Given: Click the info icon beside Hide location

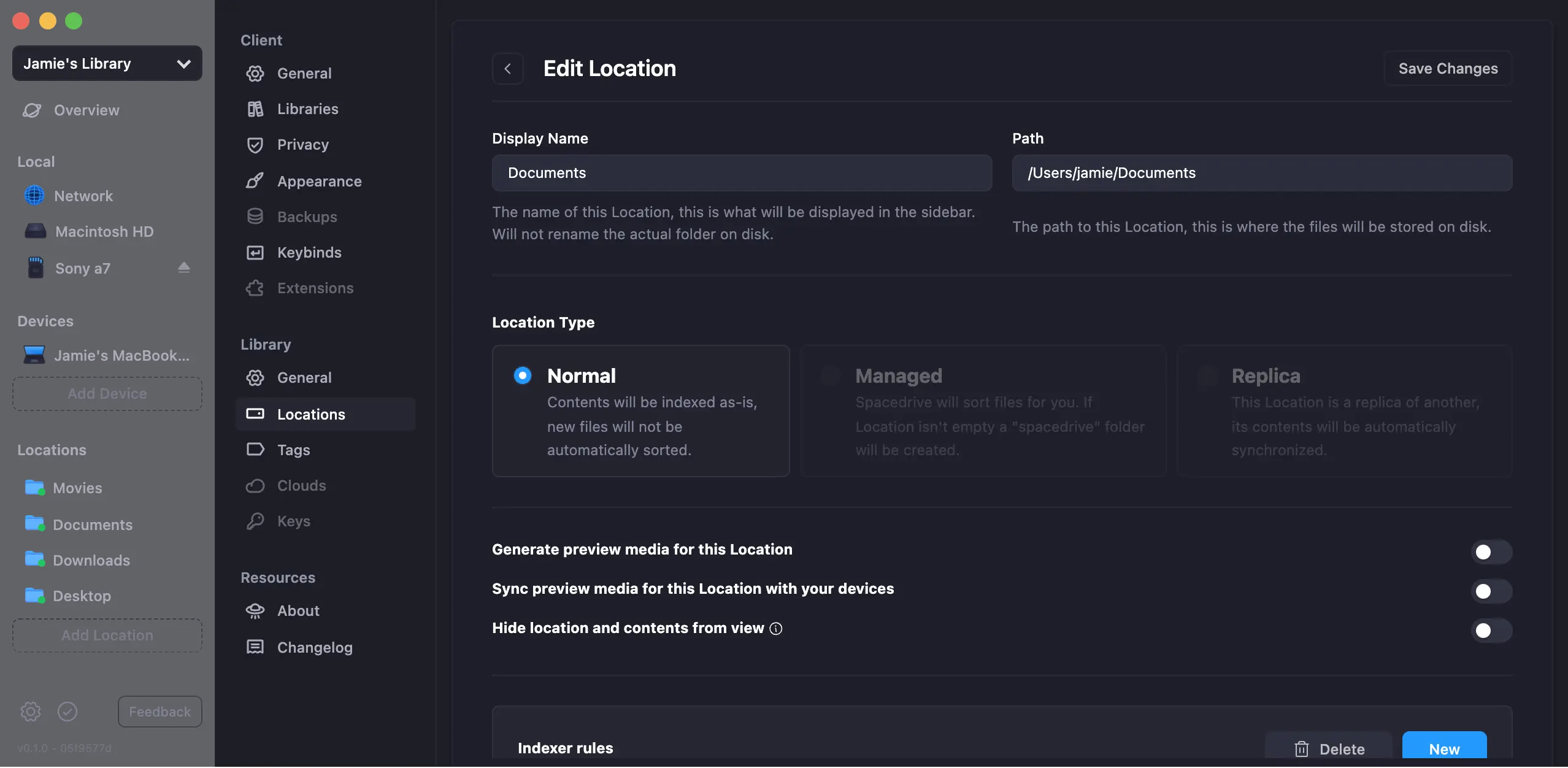Looking at the screenshot, I should pos(776,628).
